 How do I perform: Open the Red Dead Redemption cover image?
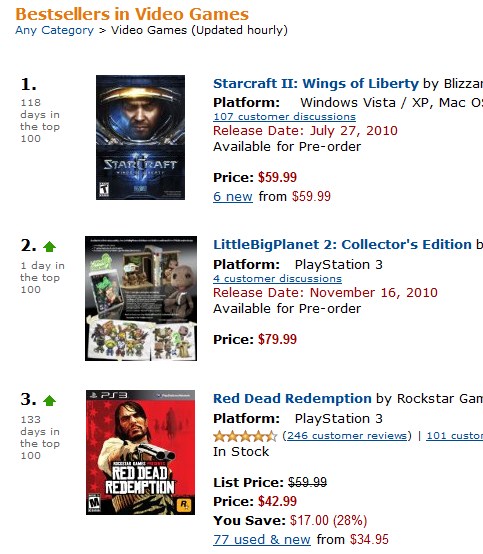pyautogui.click(x=140, y=452)
